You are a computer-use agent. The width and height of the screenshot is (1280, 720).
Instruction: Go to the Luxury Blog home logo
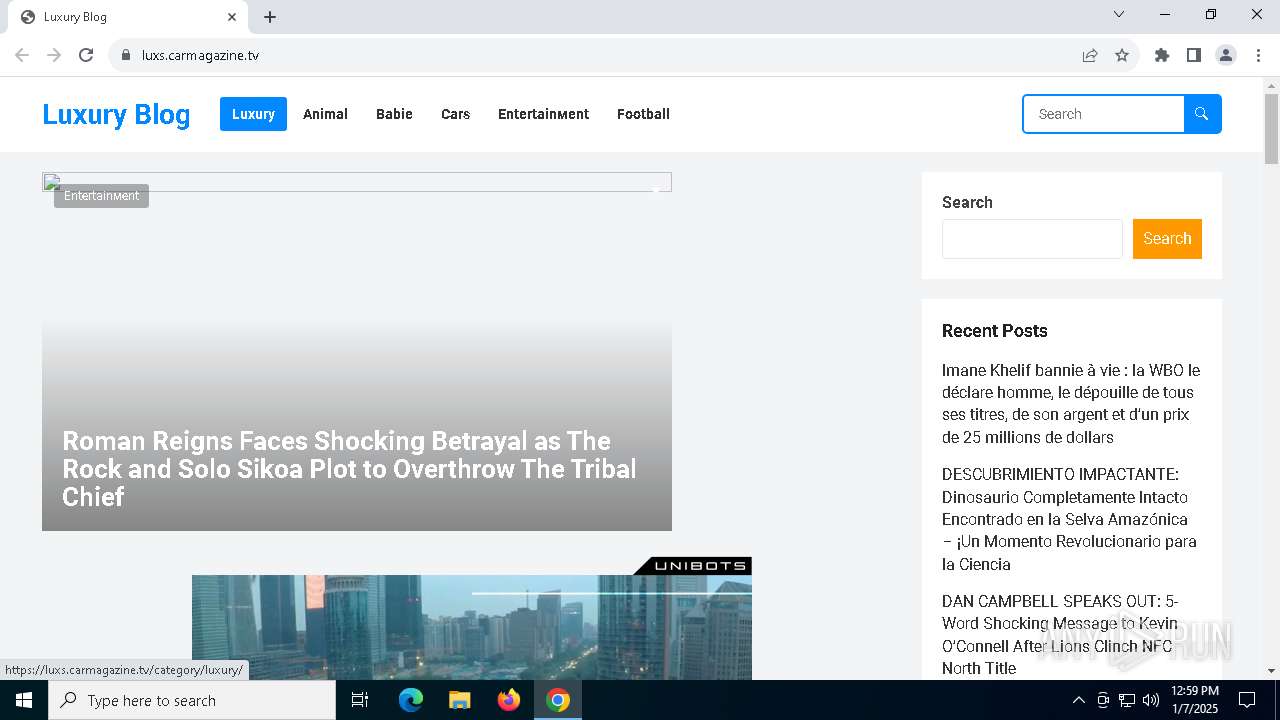click(116, 114)
